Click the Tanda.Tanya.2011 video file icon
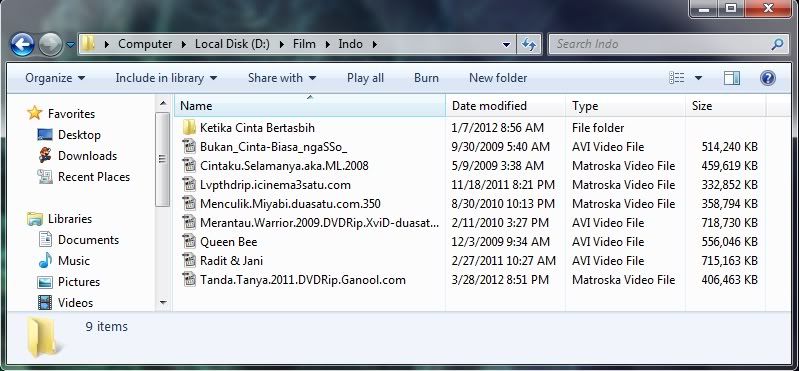This screenshot has height=371, width=799. point(189,280)
